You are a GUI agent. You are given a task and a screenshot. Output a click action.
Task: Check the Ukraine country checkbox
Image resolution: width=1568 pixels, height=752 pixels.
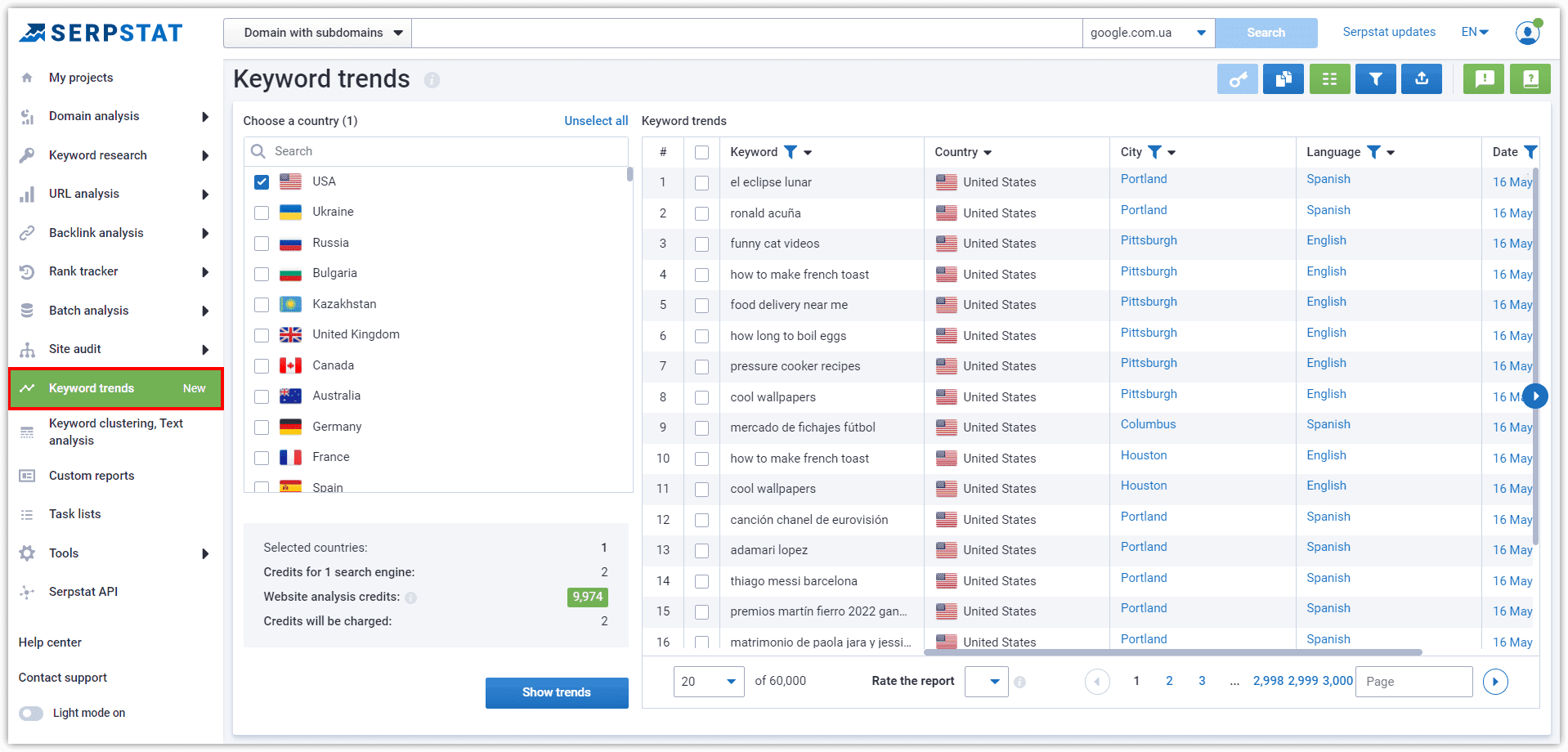point(262,213)
